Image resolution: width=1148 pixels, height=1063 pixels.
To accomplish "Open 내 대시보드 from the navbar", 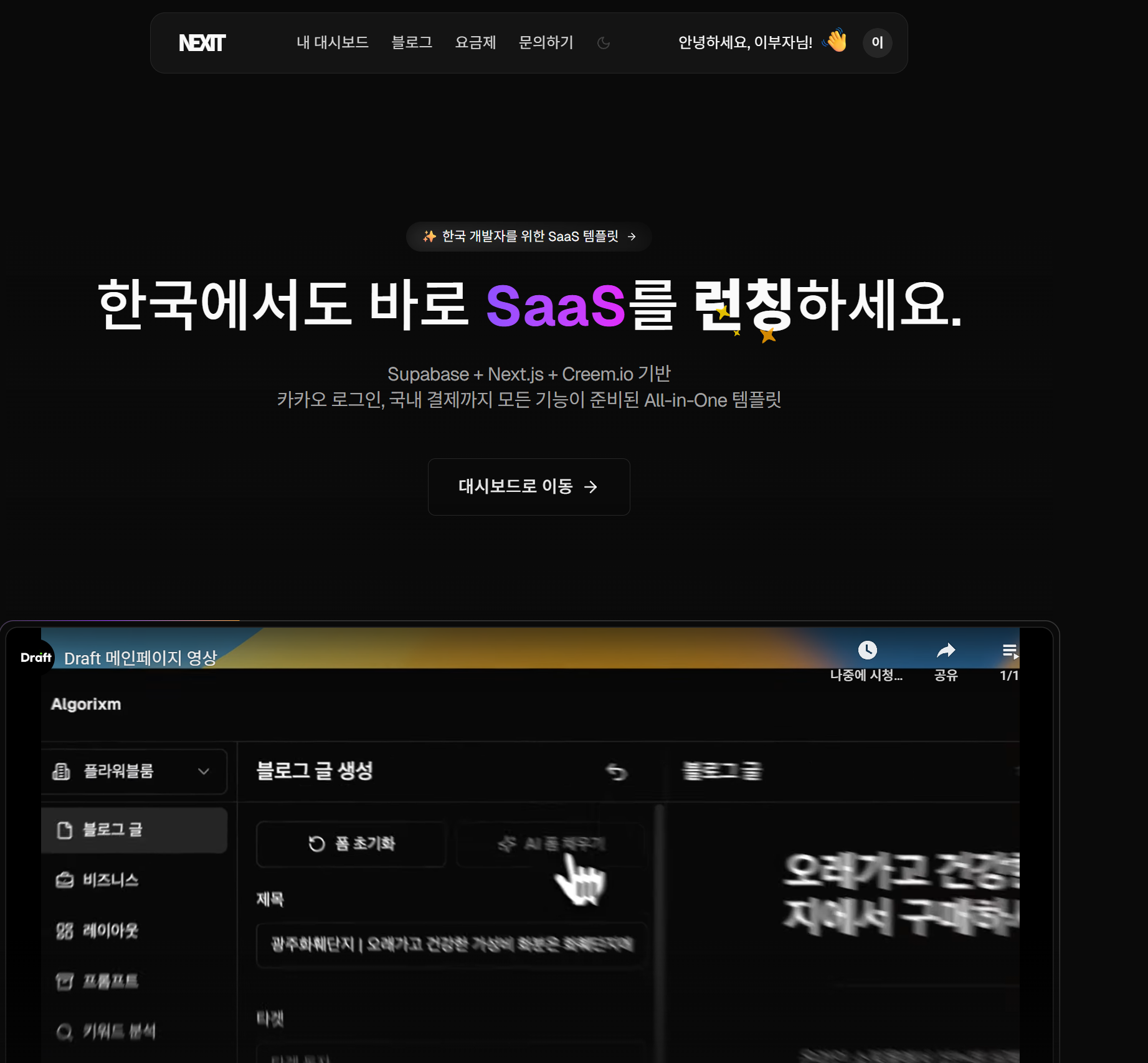I will 332,42.
